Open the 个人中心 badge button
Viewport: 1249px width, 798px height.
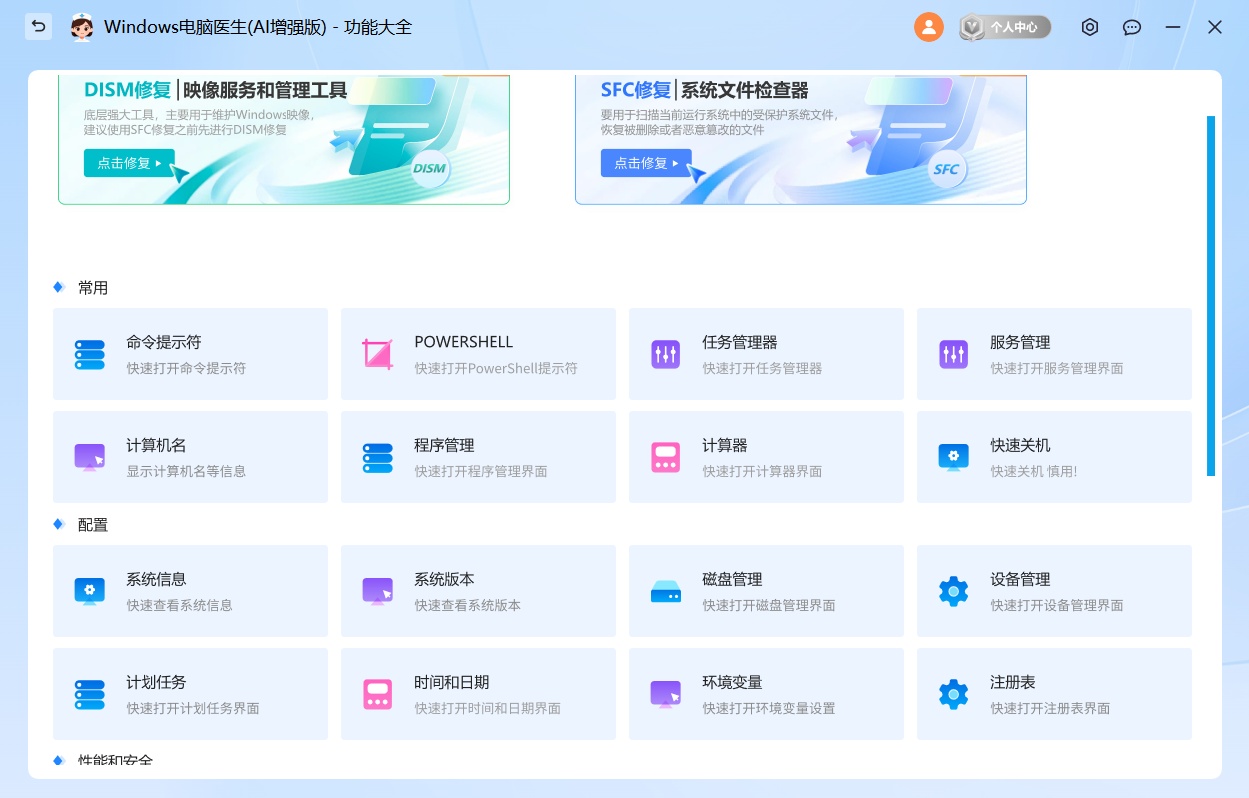tap(1005, 27)
